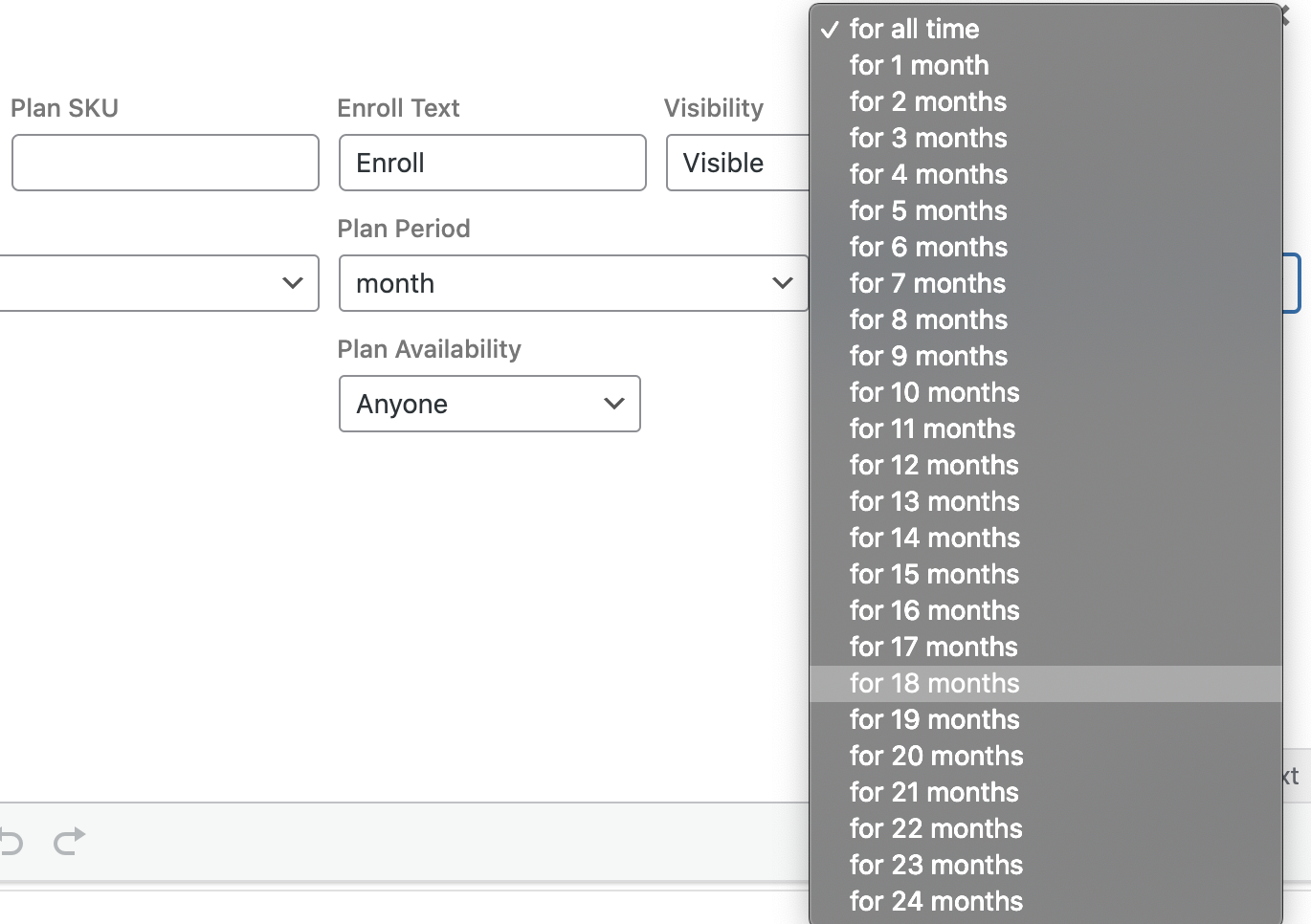The height and width of the screenshot is (924, 1311).
Task: Pick "for 15 months" duration option
Action: 934,574
